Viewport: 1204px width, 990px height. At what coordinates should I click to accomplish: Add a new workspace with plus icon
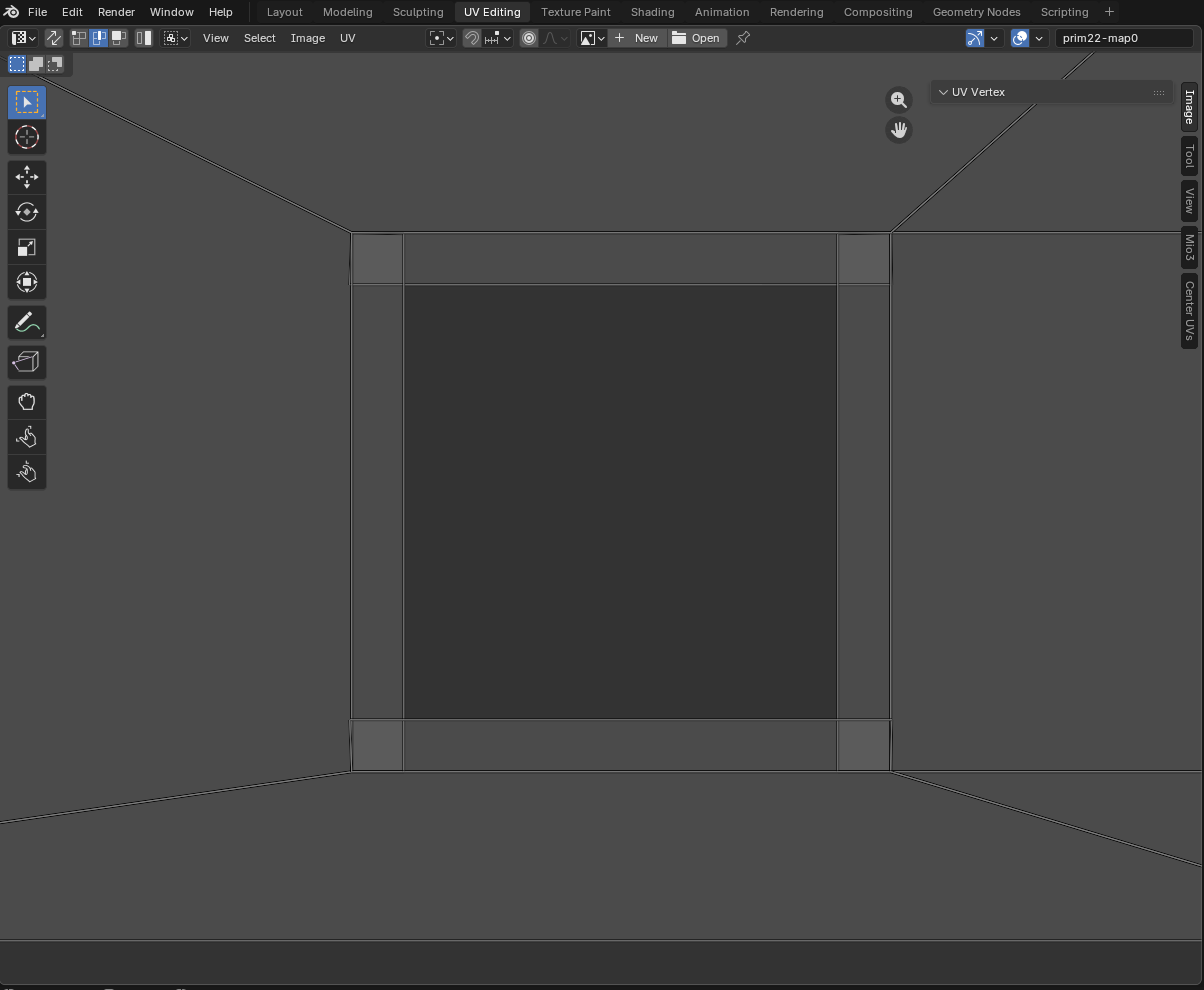[x=1109, y=12]
